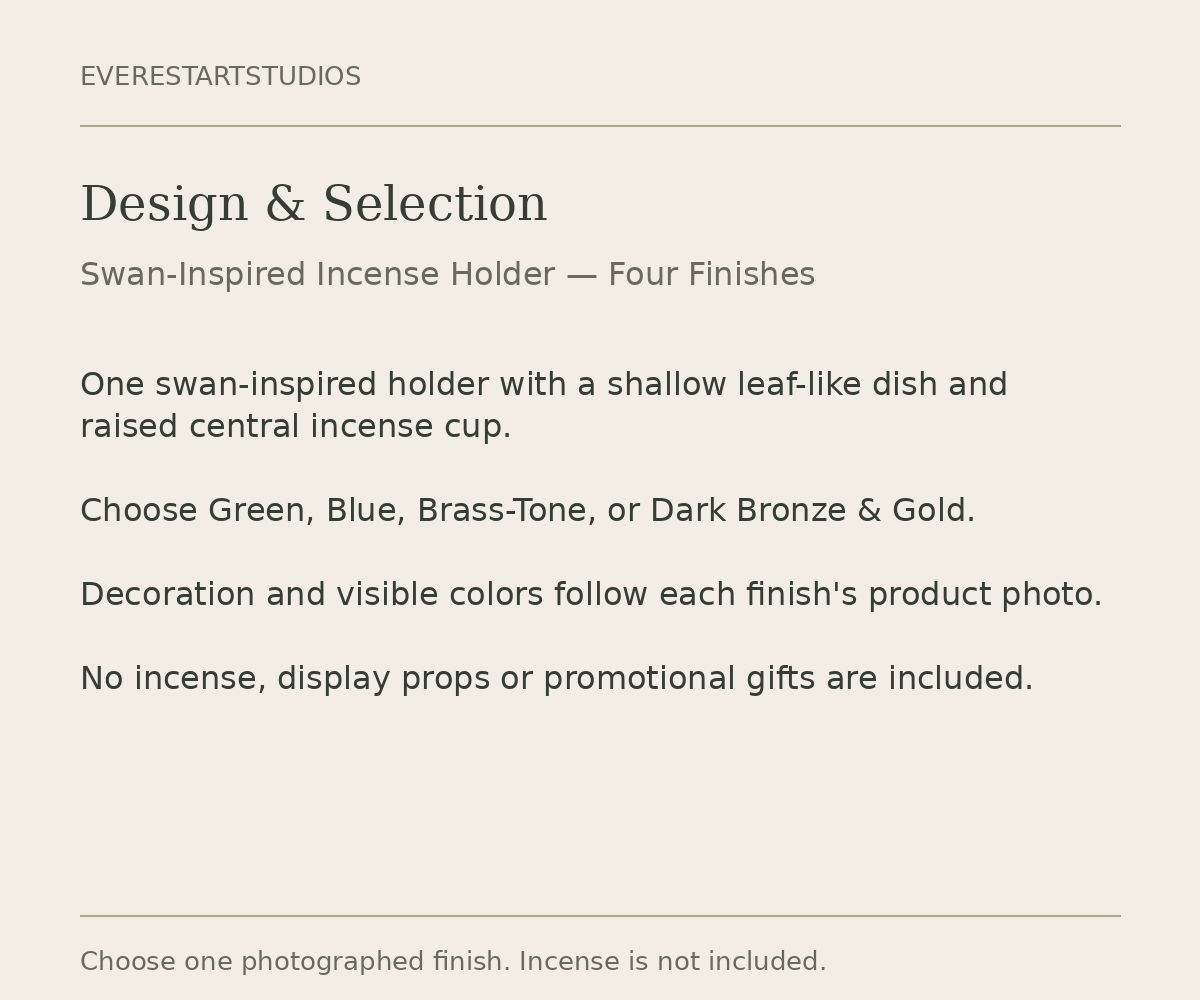The image size is (1200, 1000).
Task: Click the raised central incense cup line
Action: coord(296,427)
